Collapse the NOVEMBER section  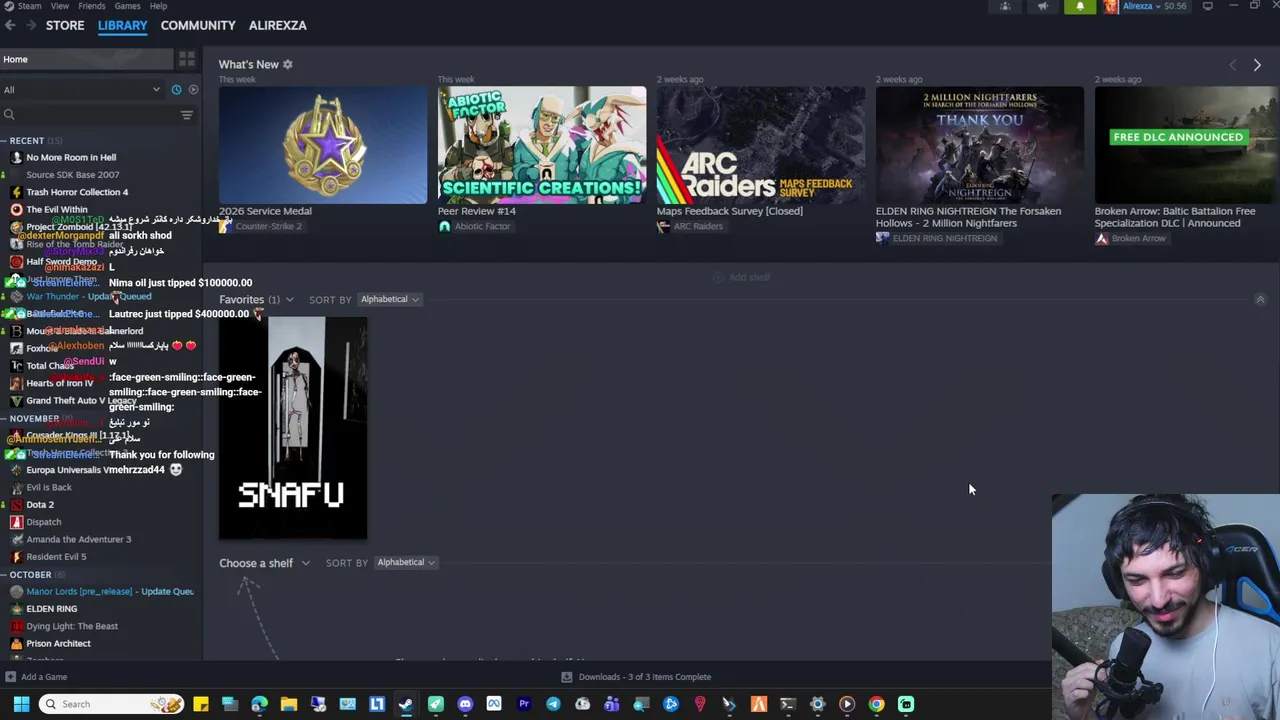pos(4,419)
